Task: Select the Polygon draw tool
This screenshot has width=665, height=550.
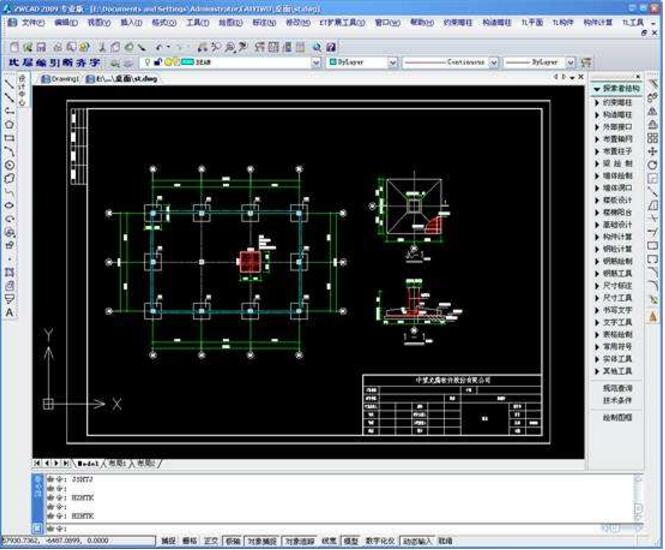Action: [9, 124]
